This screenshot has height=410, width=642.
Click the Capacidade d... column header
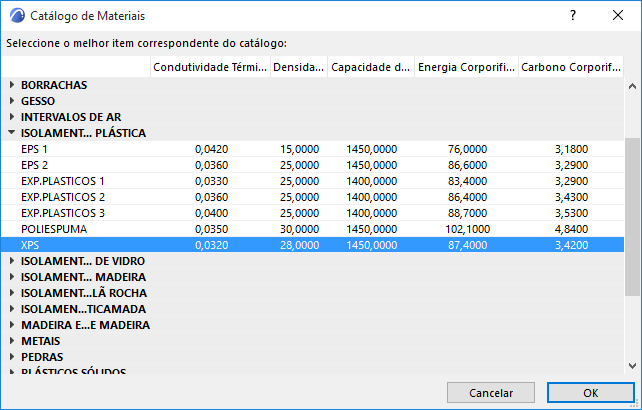pos(371,67)
